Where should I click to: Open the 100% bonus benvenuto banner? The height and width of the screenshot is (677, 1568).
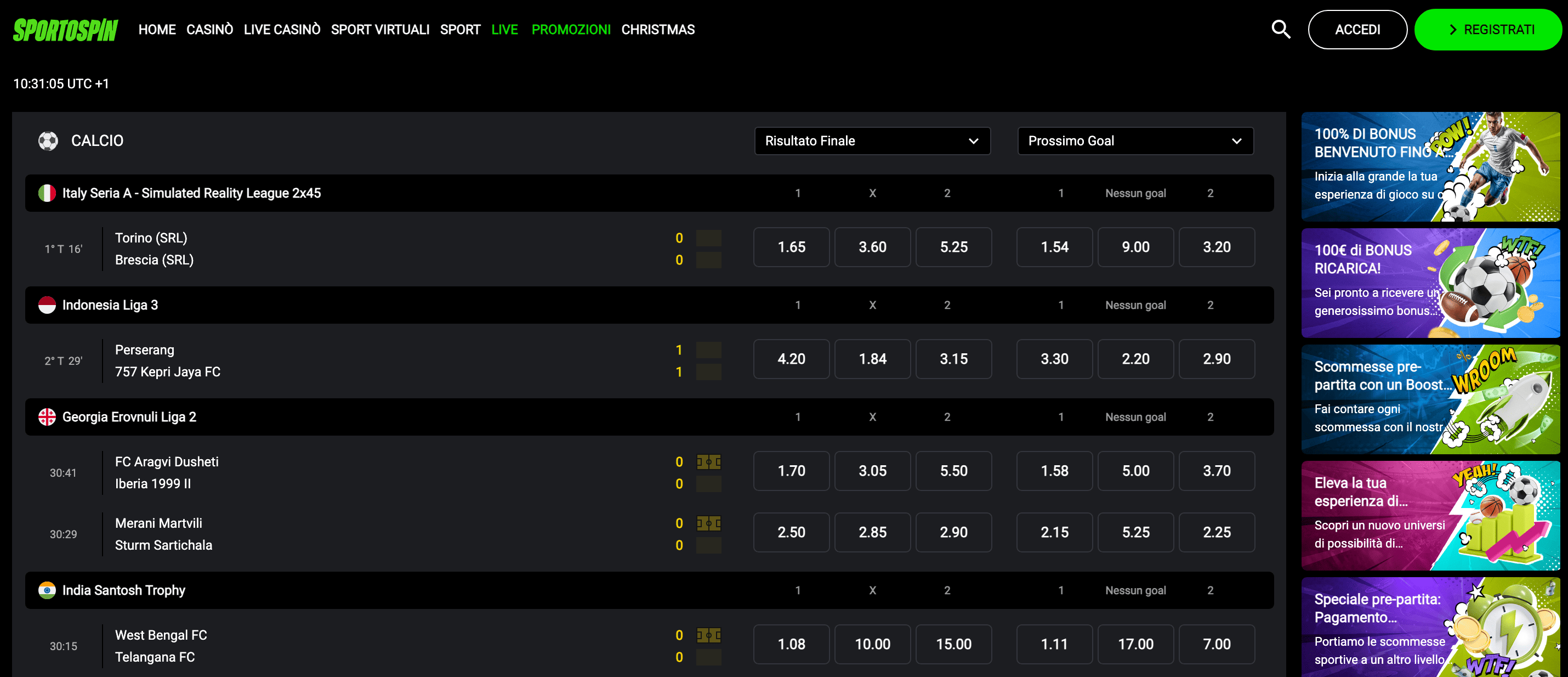click(1430, 166)
